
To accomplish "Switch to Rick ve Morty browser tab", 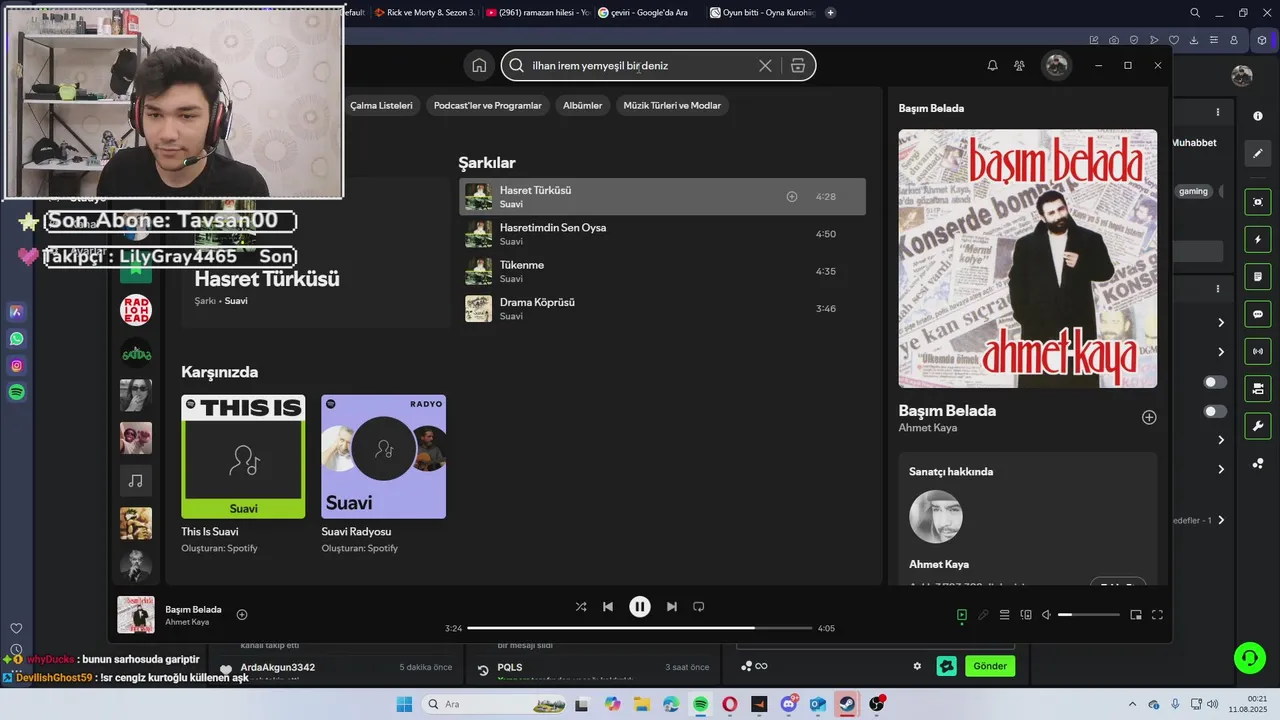I will (x=428, y=13).
